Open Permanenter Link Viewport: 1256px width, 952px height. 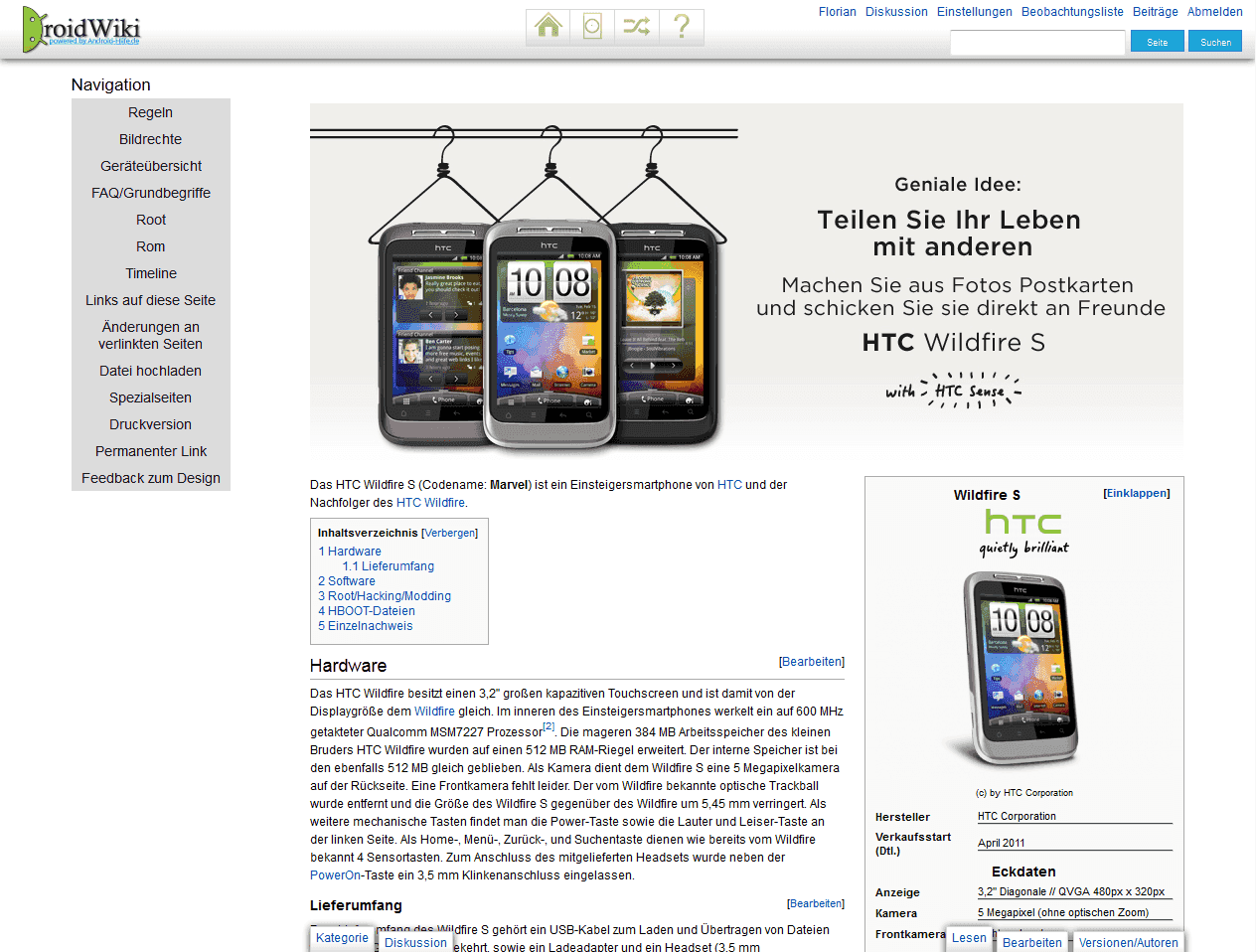[x=150, y=451]
